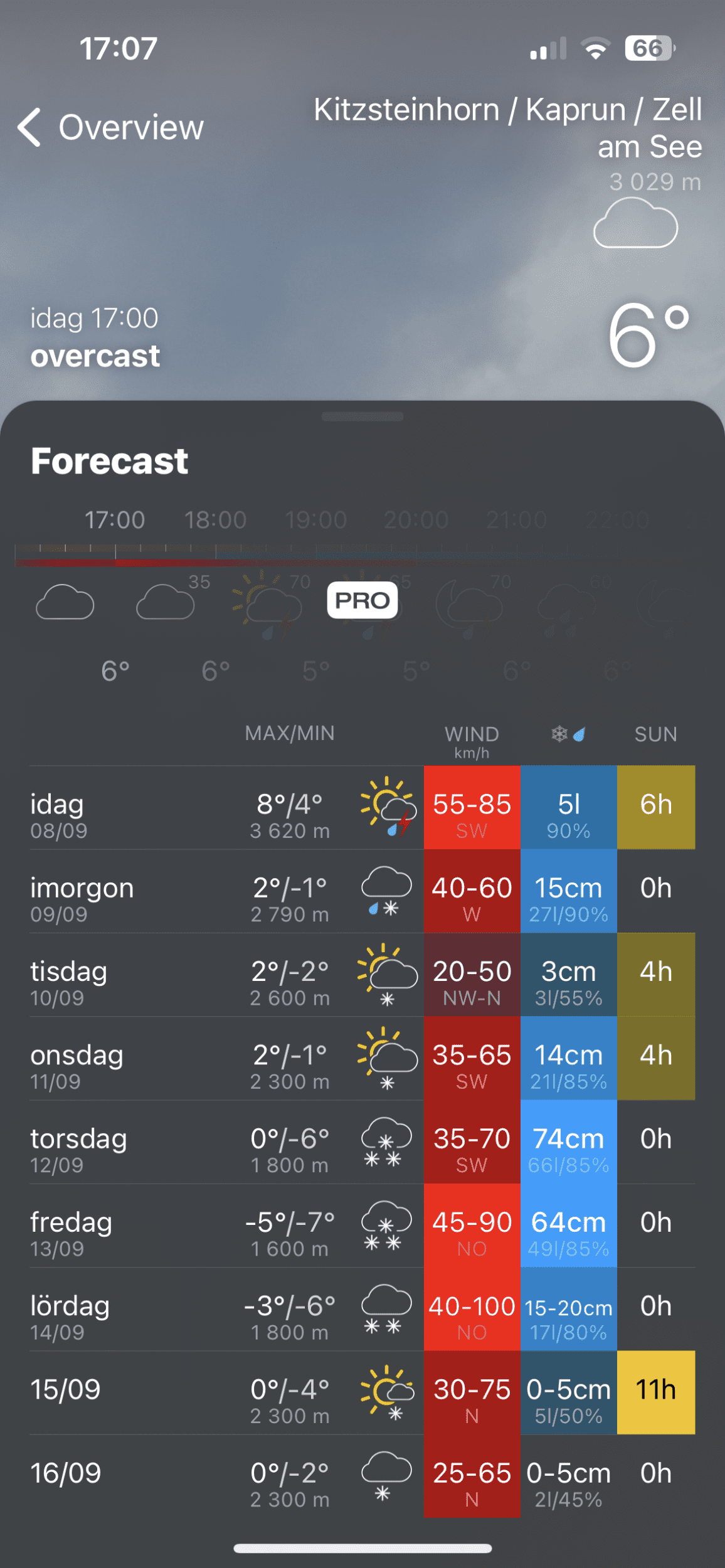Open the PRO upgrade badge
Screen dimensions: 725x1568
pyautogui.click(x=362, y=600)
